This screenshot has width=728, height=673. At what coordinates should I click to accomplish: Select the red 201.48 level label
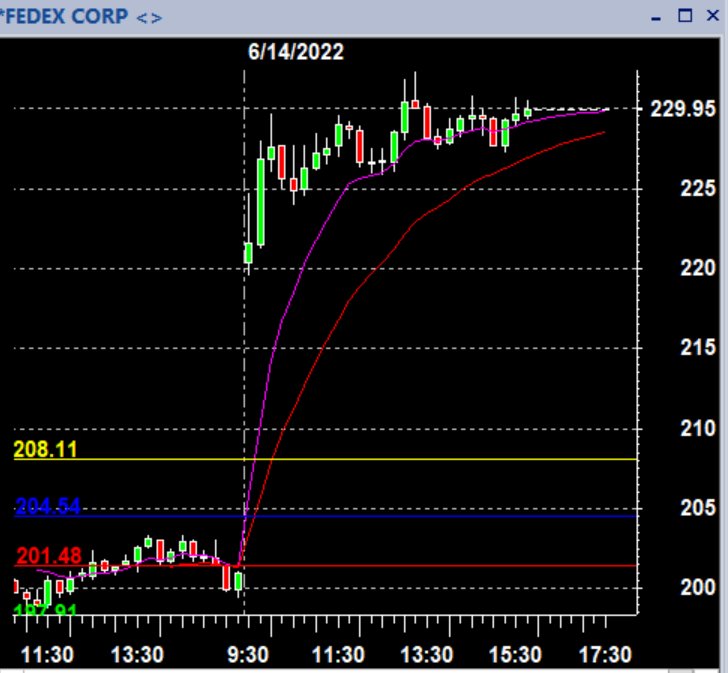(49, 556)
